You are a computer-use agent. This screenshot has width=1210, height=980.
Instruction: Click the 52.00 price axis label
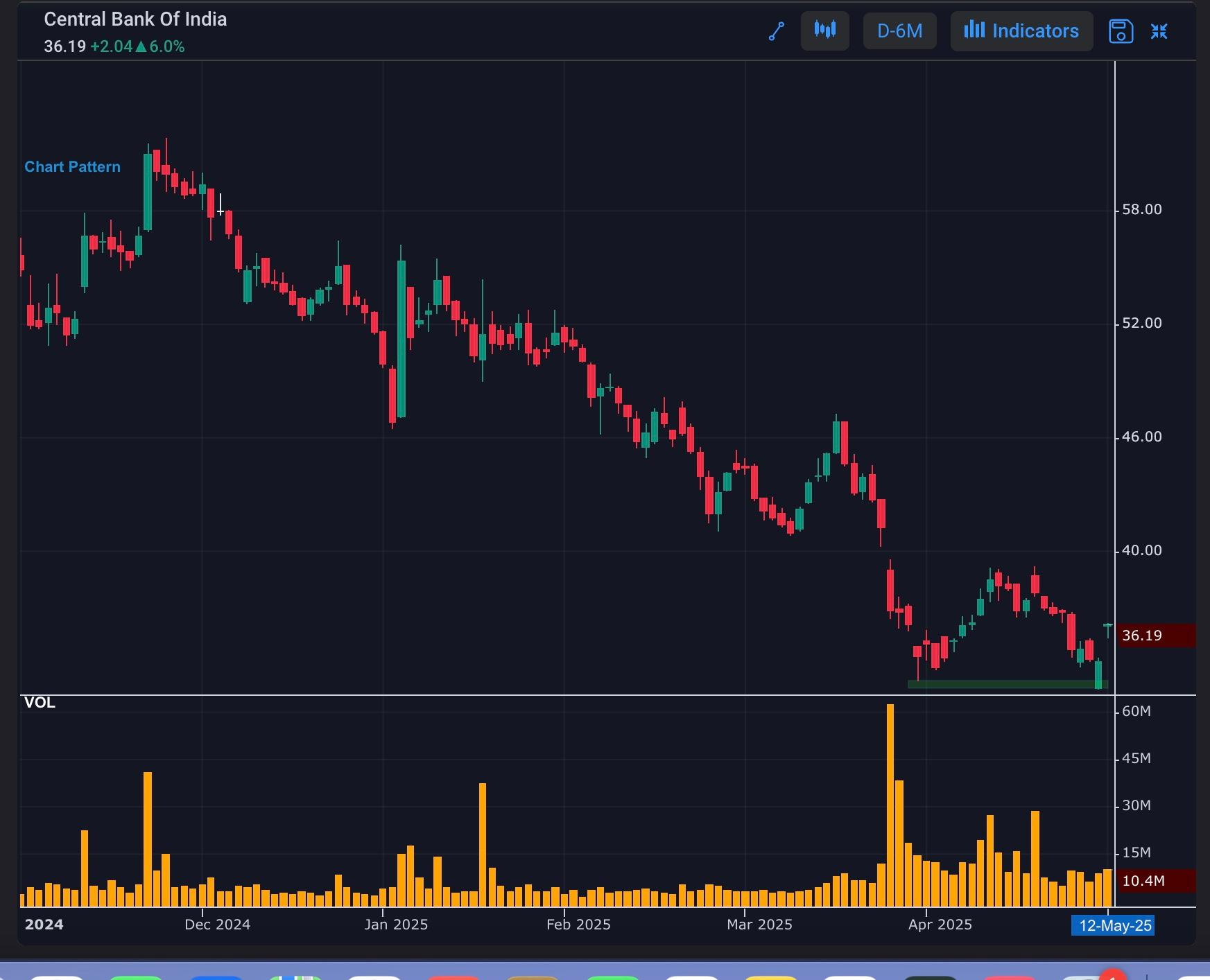1142,323
